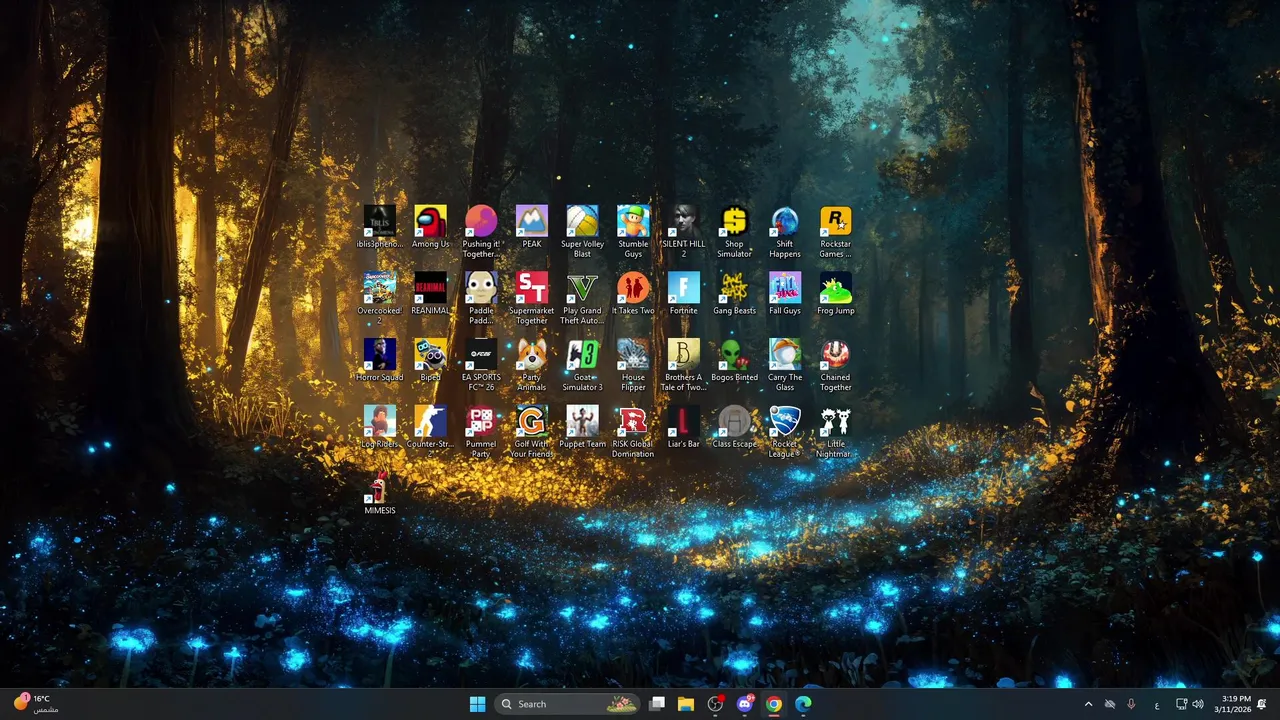The image size is (1280, 720).
Task: Select the Shop Simulator shortcut
Action: coord(734,232)
